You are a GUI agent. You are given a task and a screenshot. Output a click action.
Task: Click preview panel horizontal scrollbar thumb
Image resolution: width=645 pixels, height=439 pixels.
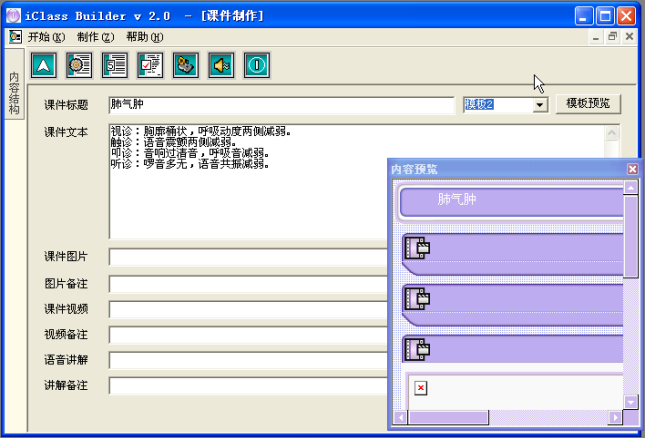click(x=448, y=418)
